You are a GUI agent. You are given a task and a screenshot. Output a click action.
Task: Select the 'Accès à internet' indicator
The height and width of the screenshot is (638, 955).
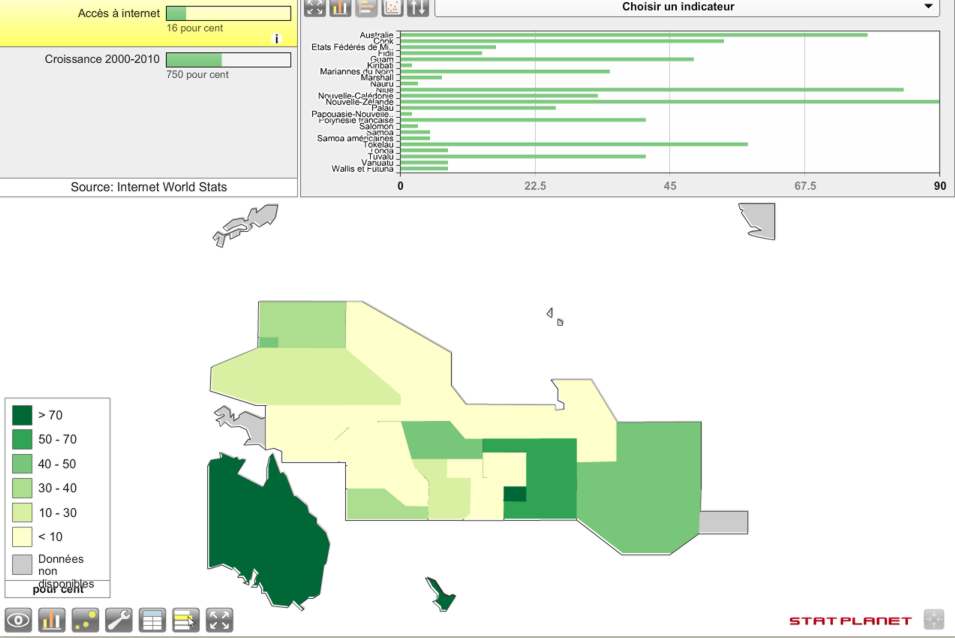click(118, 13)
